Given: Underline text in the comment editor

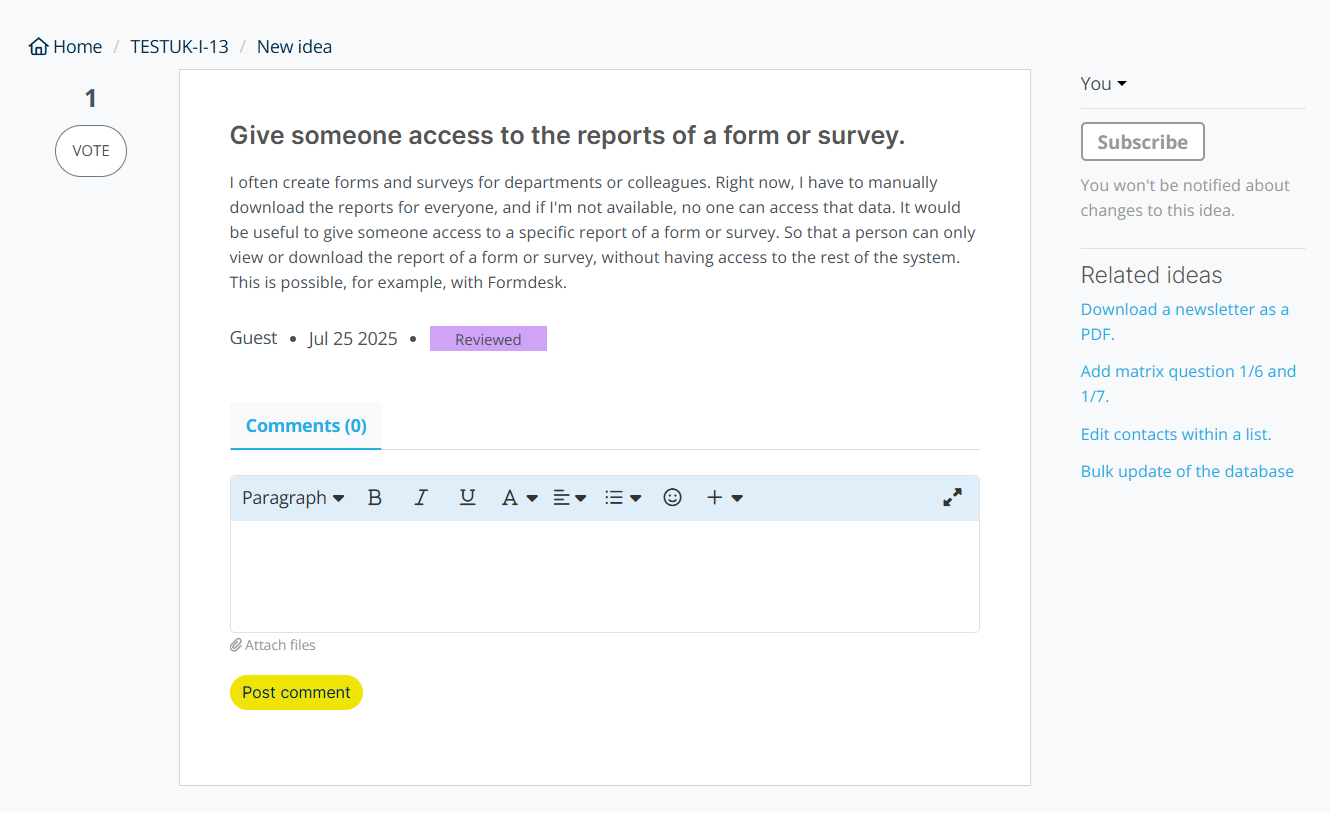Looking at the screenshot, I should [x=467, y=498].
